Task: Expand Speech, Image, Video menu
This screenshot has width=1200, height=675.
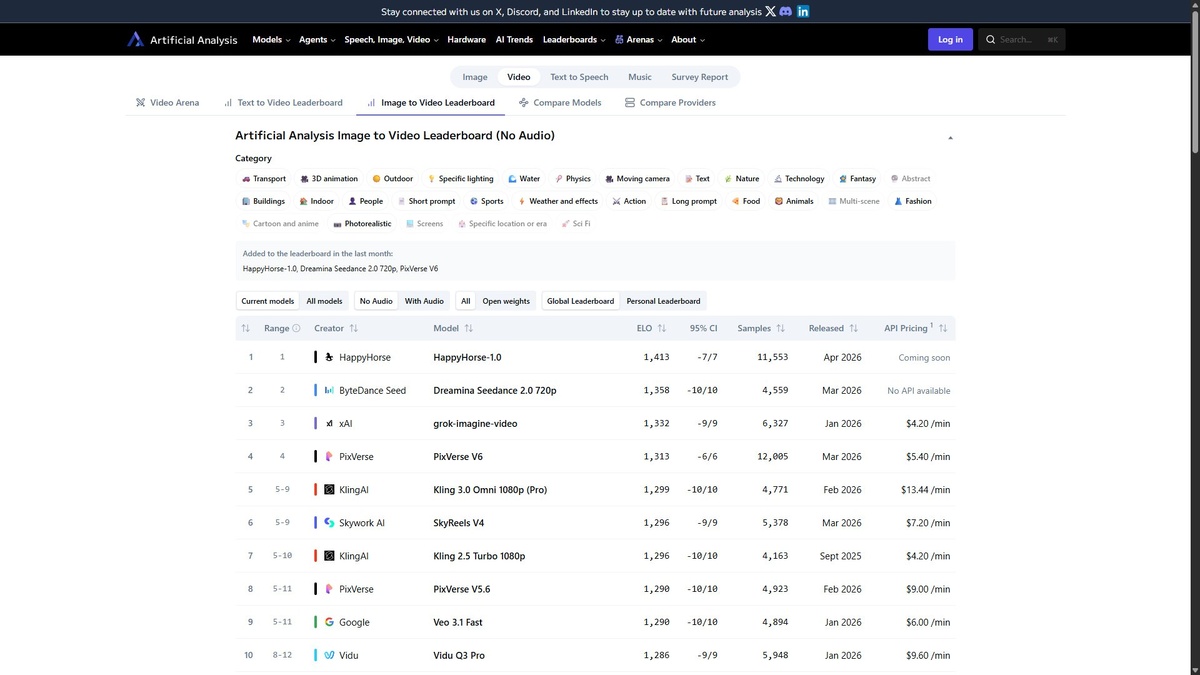Action: [391, 40]
